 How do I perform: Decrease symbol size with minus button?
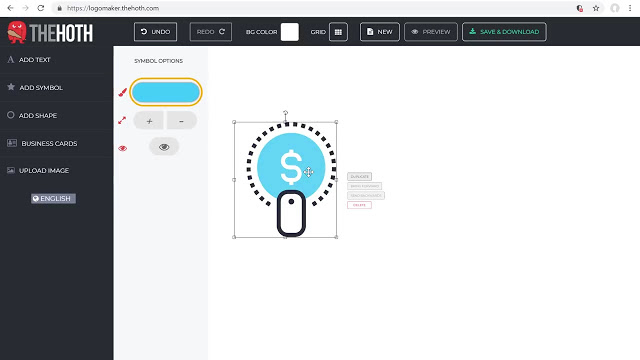(x=181, y=121)
